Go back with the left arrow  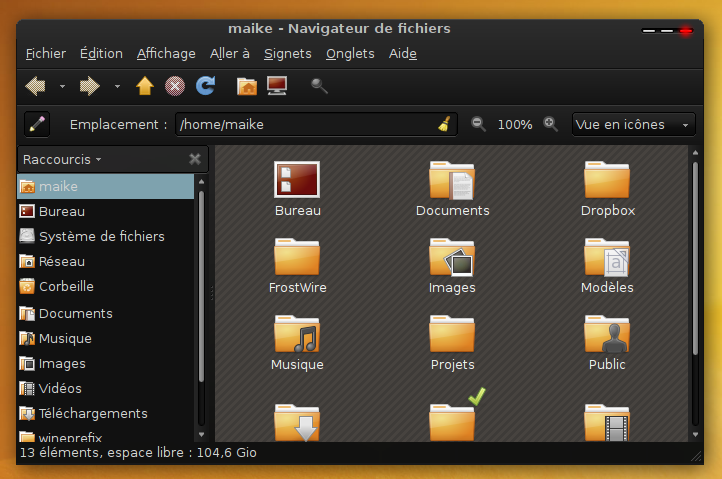click(x=35, y=86)
